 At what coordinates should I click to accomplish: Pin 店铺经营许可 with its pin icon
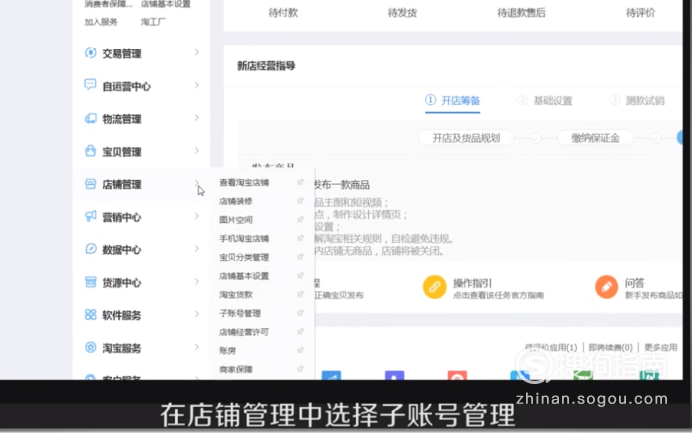[x=300, y=331]
